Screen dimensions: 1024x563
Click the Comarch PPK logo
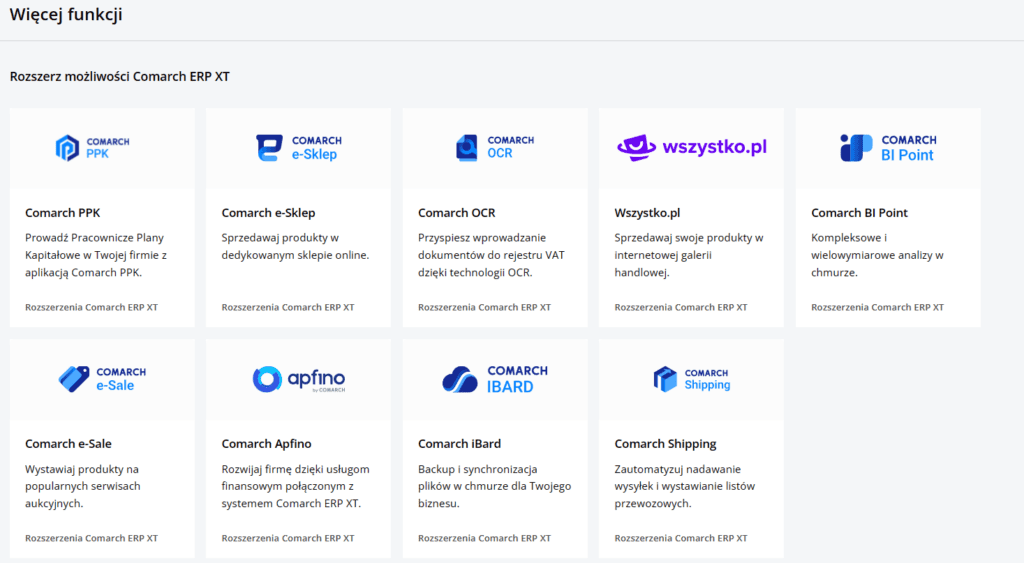point(92,148)
